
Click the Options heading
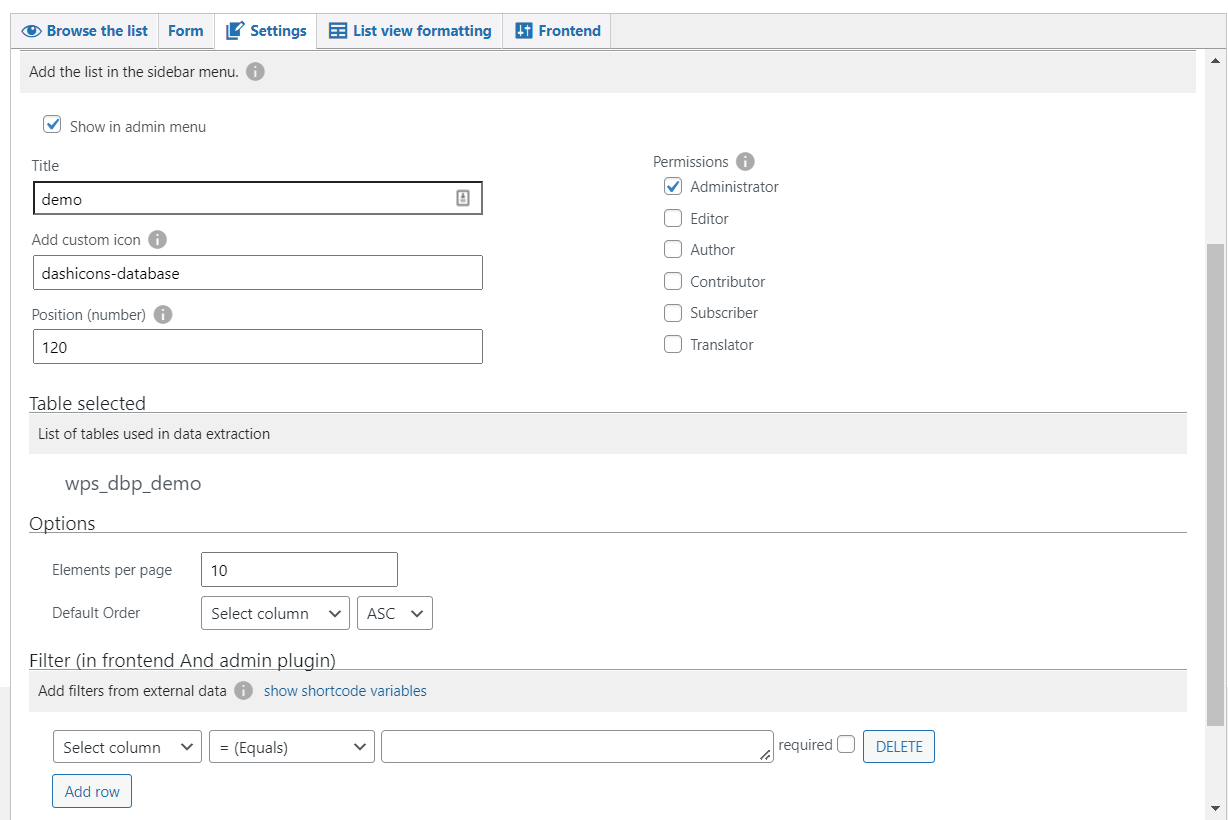tap(62, 523)
